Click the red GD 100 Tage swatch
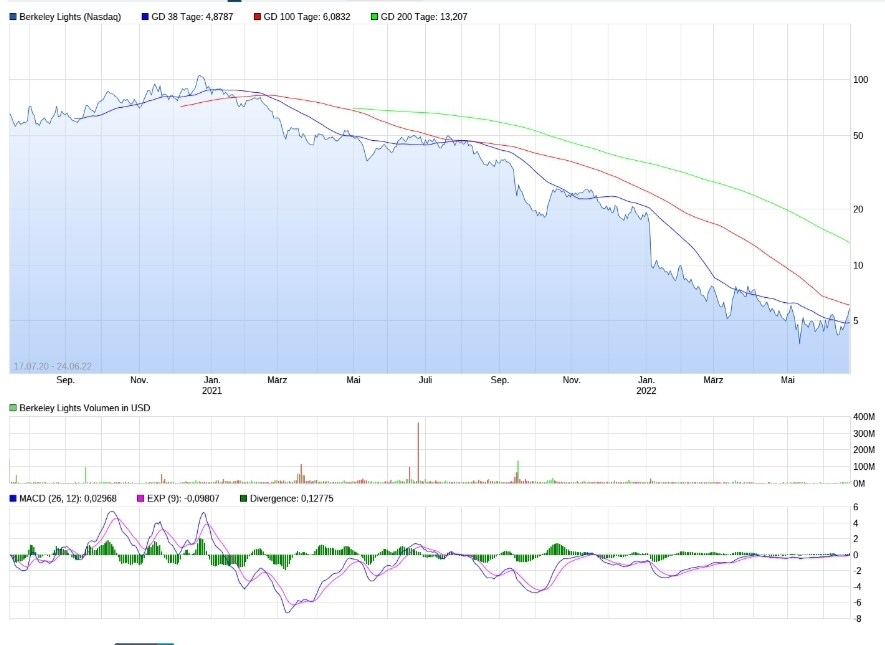The height and width of the screenshot is (645, 885). (x=257, y=17)
